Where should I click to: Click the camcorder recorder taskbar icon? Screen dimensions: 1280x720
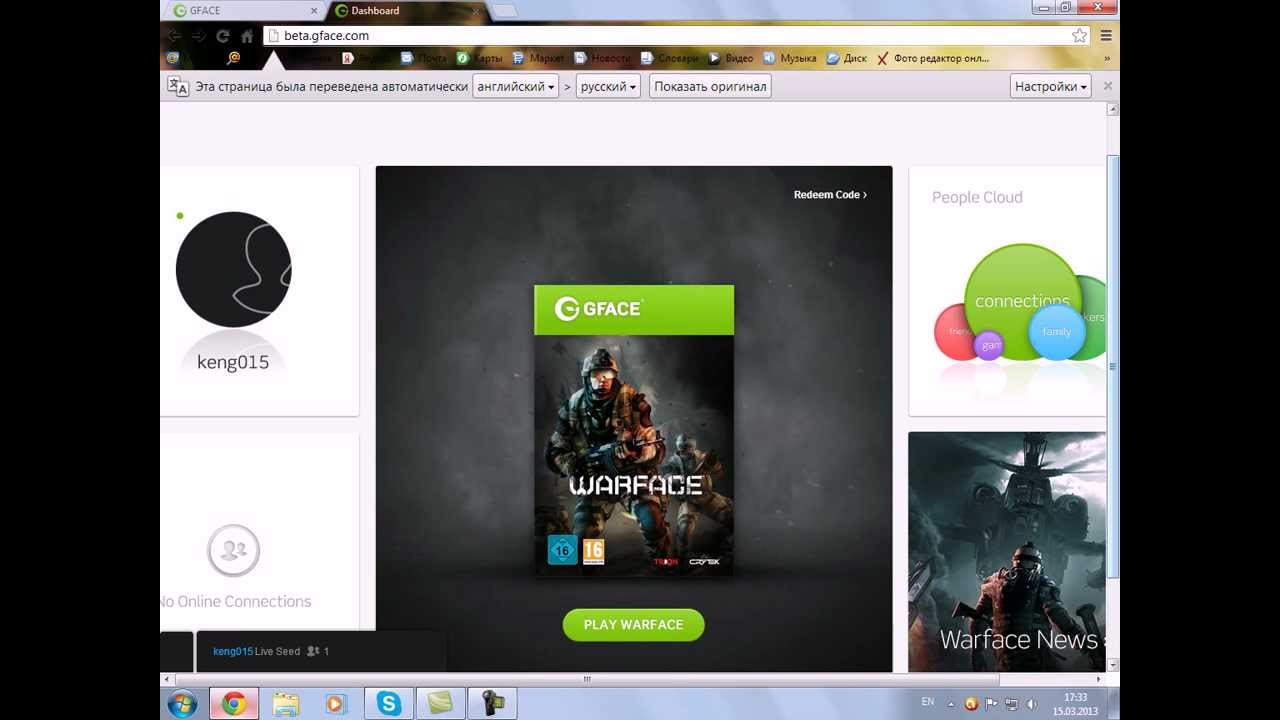click(492, 704)
